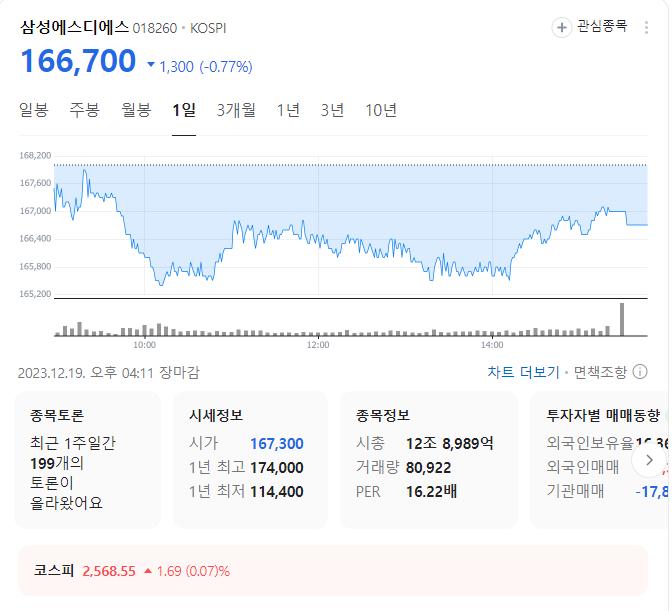Click the 기관매매 row label
This screenshot has width=672, height=611.
point(575,491)
